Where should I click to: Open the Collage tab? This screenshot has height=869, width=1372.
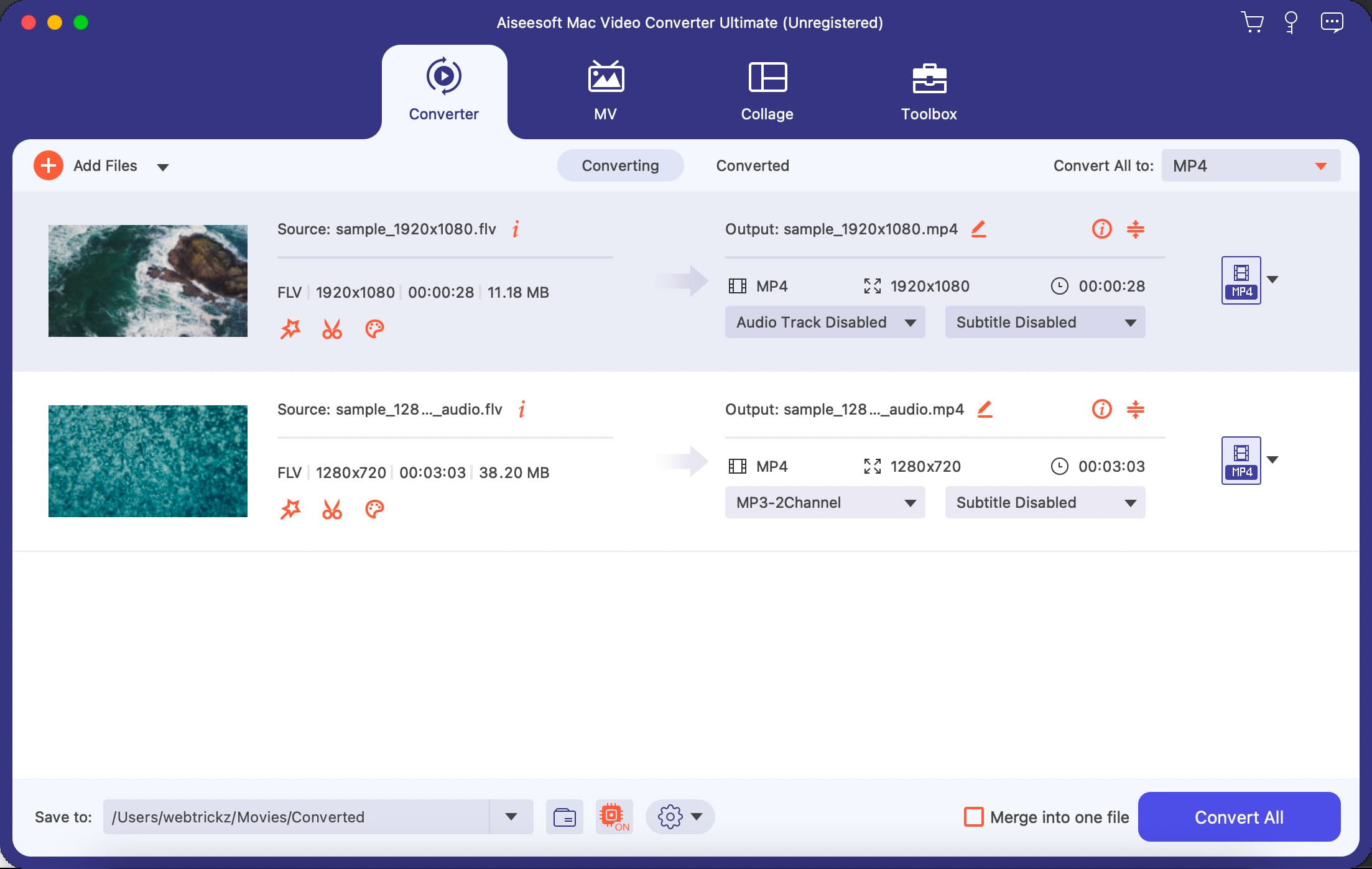pyautogui.click(x=767, y=92)
